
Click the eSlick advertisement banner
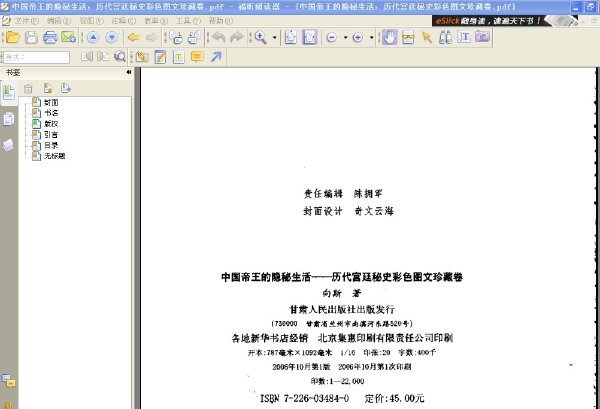pyautogui.click(x=505, y=21)
